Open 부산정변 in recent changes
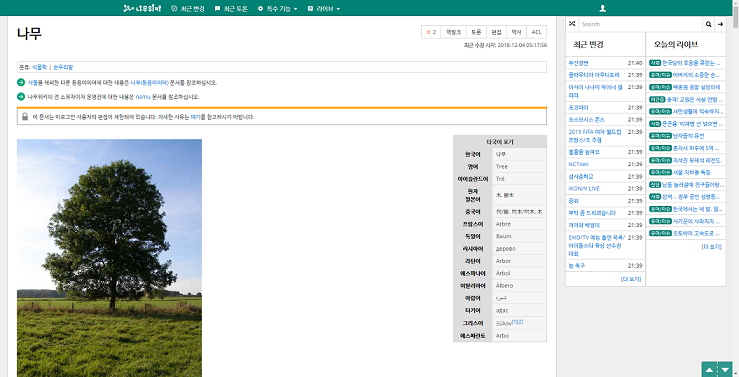 point(578,63)
